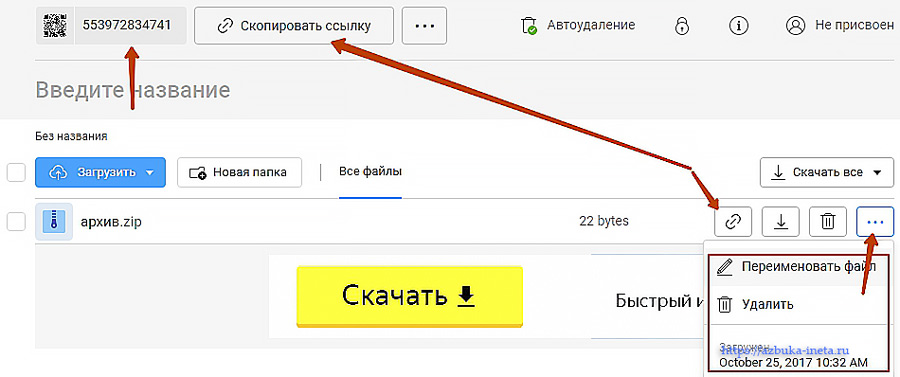Click the padlock password icon
Viewport: 900px width, 377px height.
tap(681, 26)
